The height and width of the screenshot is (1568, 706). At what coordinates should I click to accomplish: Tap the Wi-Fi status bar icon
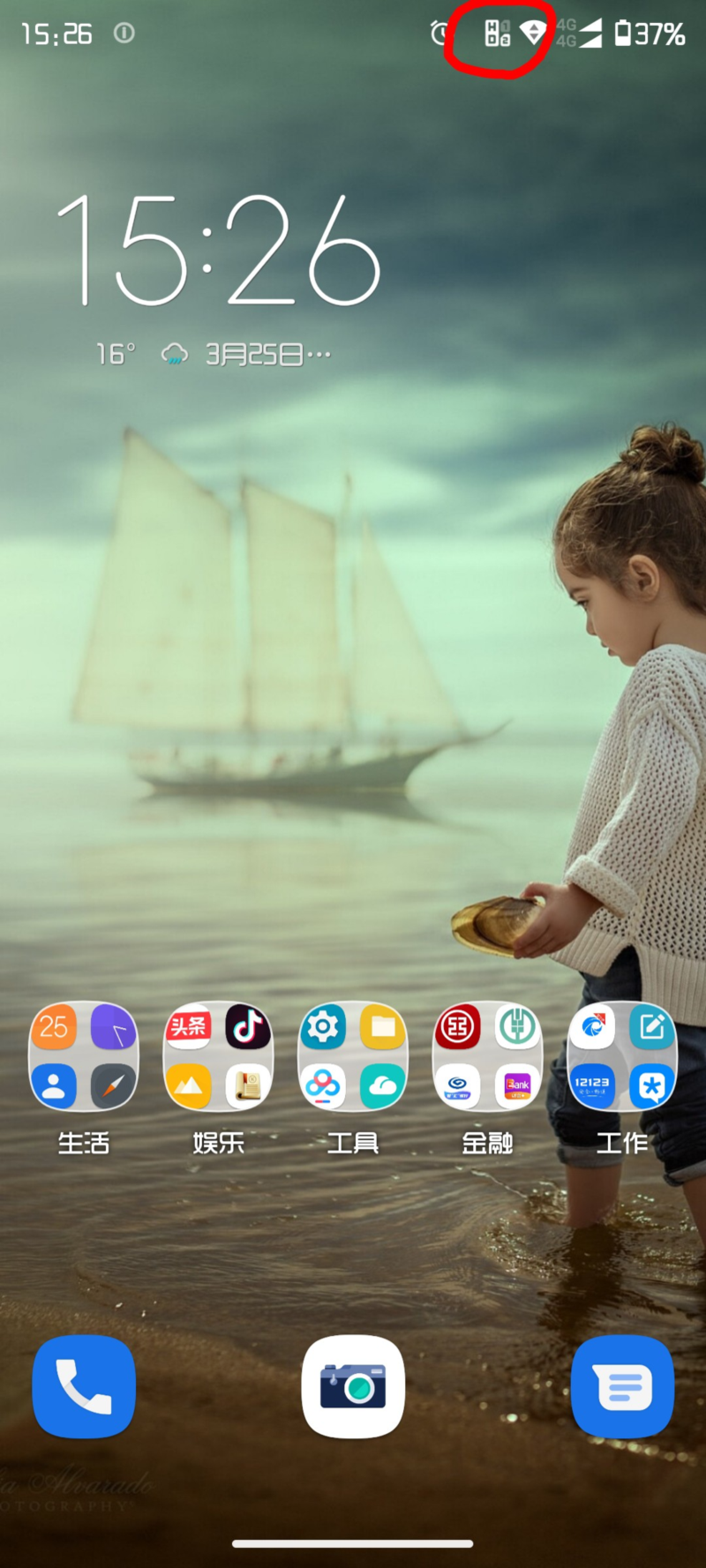point(533,34)
